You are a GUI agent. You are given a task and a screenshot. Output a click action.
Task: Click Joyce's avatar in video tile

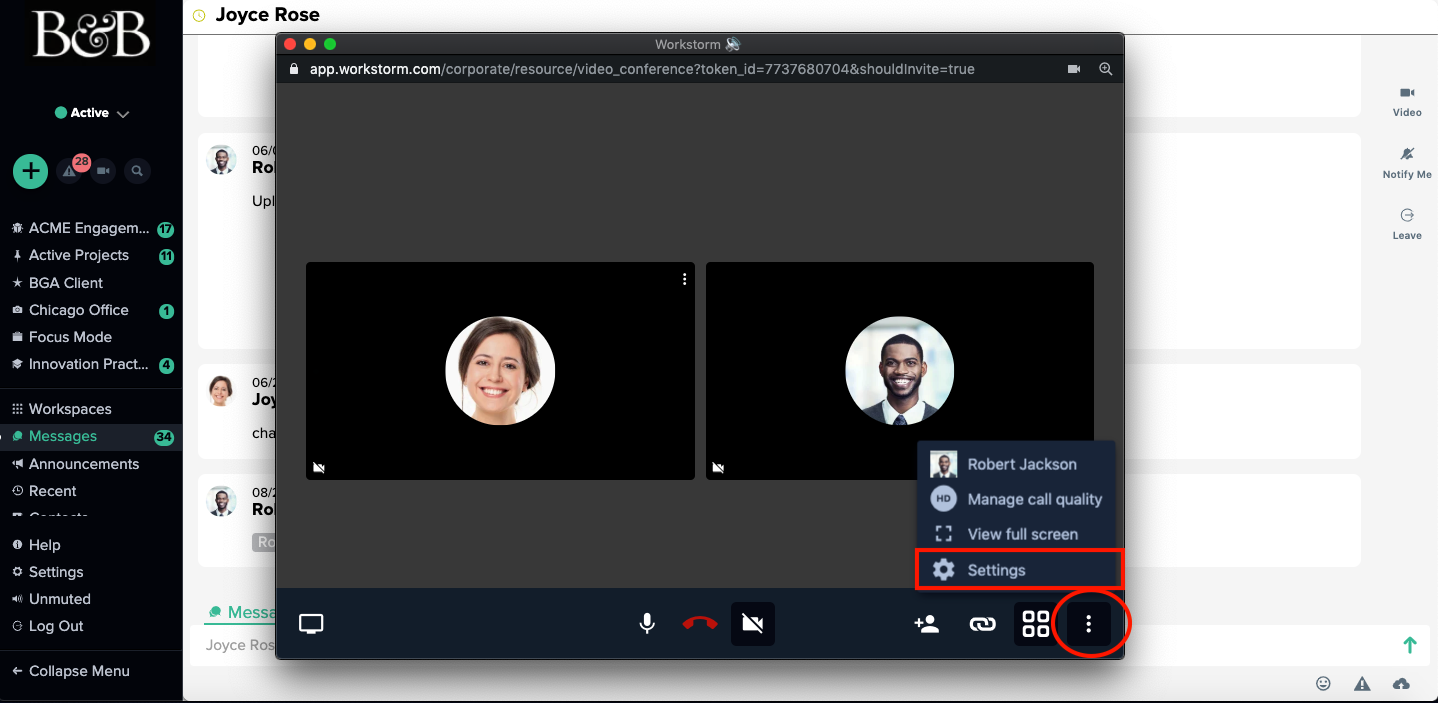[x=500, y=371]
